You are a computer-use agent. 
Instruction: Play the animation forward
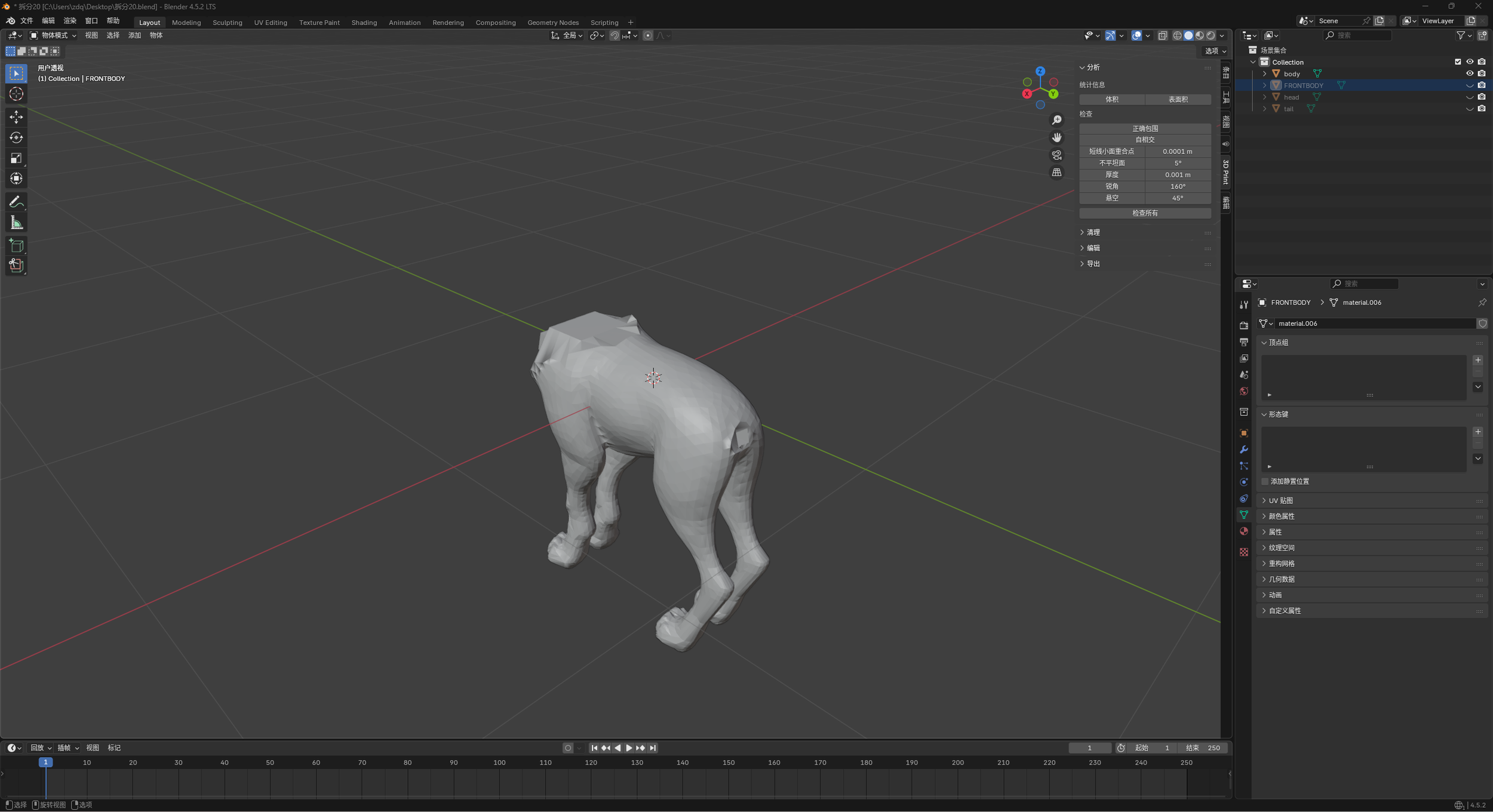click(x=629, y=748)
